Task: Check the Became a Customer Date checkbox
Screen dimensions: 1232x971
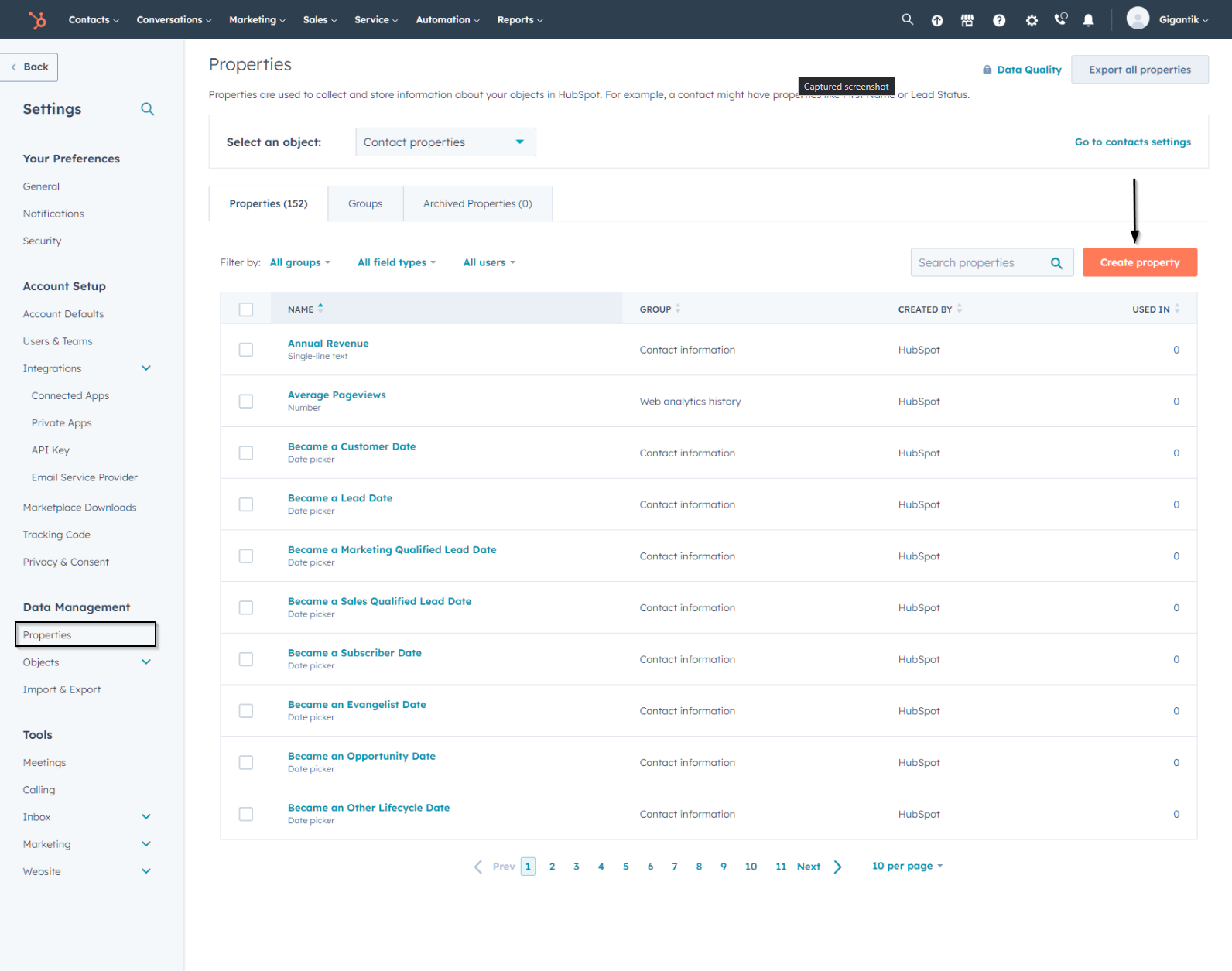Action: coord(246,453)
